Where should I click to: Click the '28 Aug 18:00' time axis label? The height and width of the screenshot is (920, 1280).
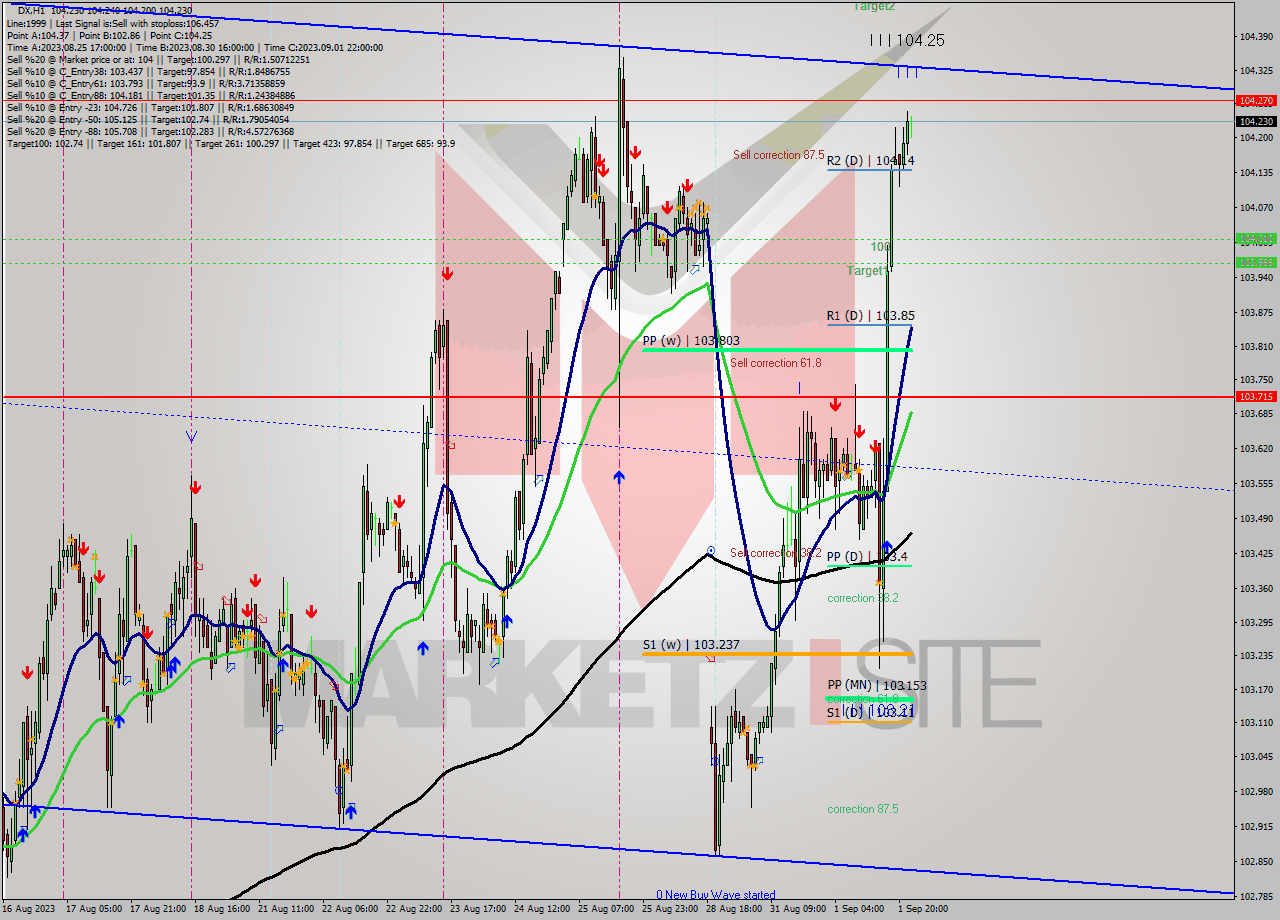(x=734, y=909)
